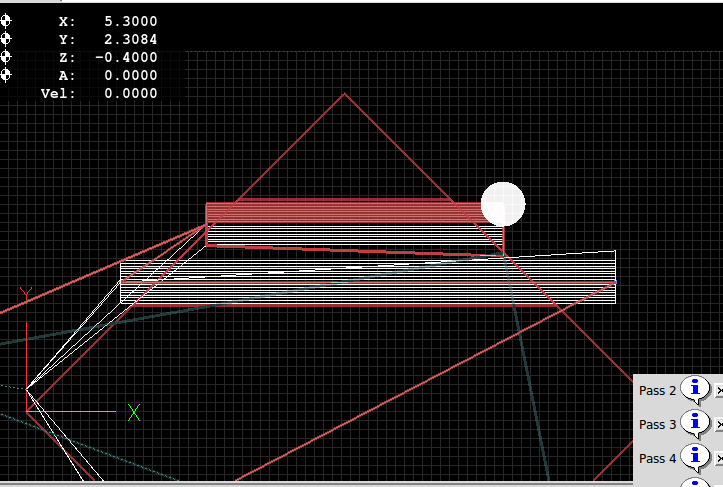The width and height of the screenshot is (723, 487).
Task: Click the Vel velocity readout
Action: pyautogui.click(x=130, y=93)
